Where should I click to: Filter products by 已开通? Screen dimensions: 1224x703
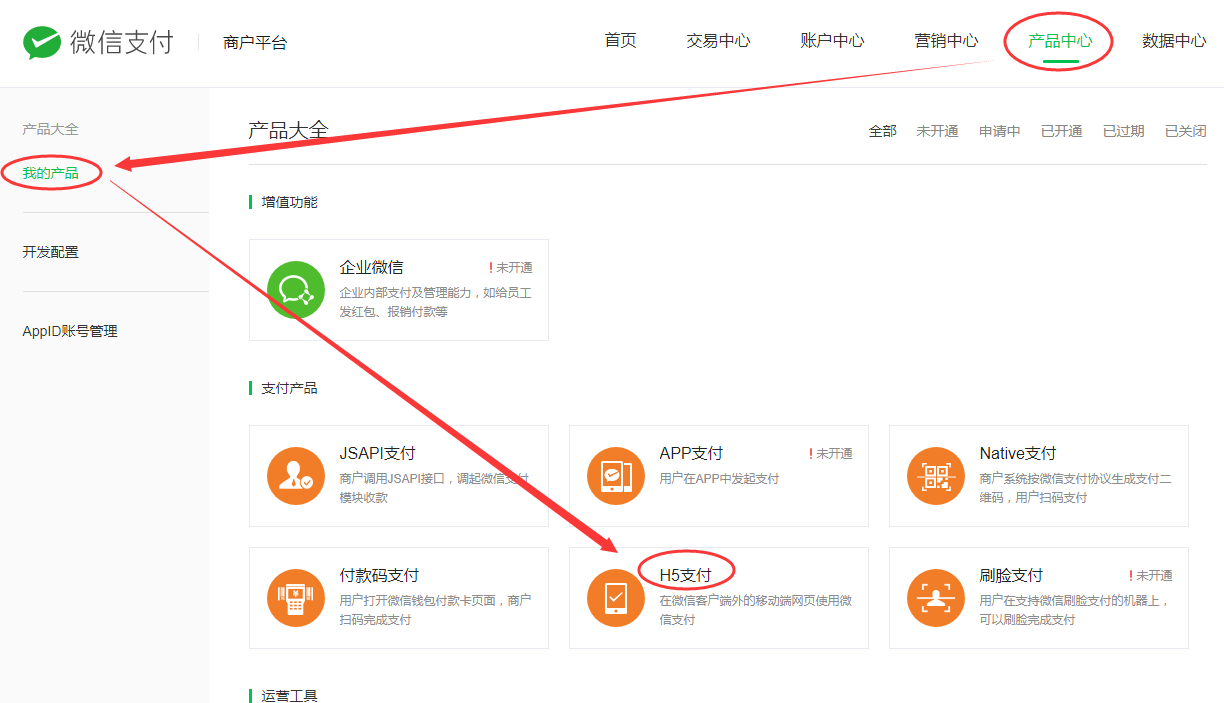(1061, 131)
